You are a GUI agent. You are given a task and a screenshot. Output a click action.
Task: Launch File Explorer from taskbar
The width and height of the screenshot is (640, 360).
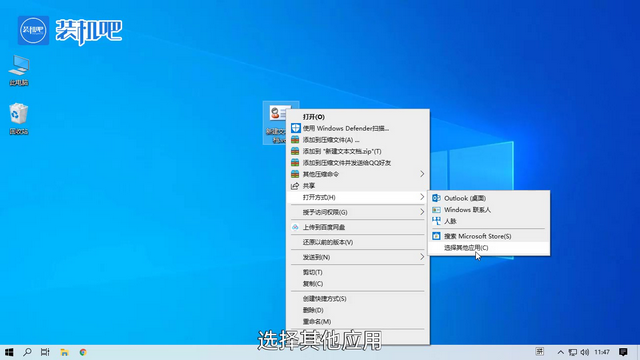click(x=64, y=352)
